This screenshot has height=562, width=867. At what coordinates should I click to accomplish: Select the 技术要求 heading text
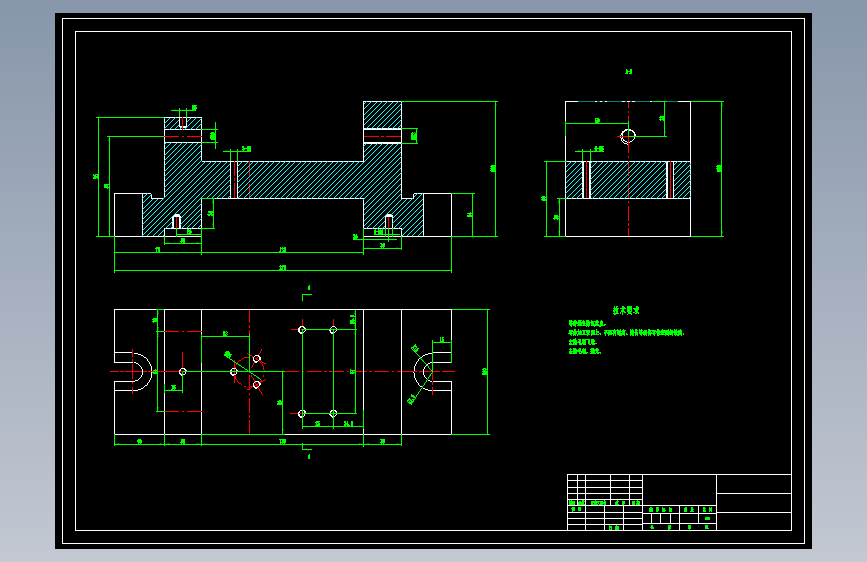pos(626,310)
